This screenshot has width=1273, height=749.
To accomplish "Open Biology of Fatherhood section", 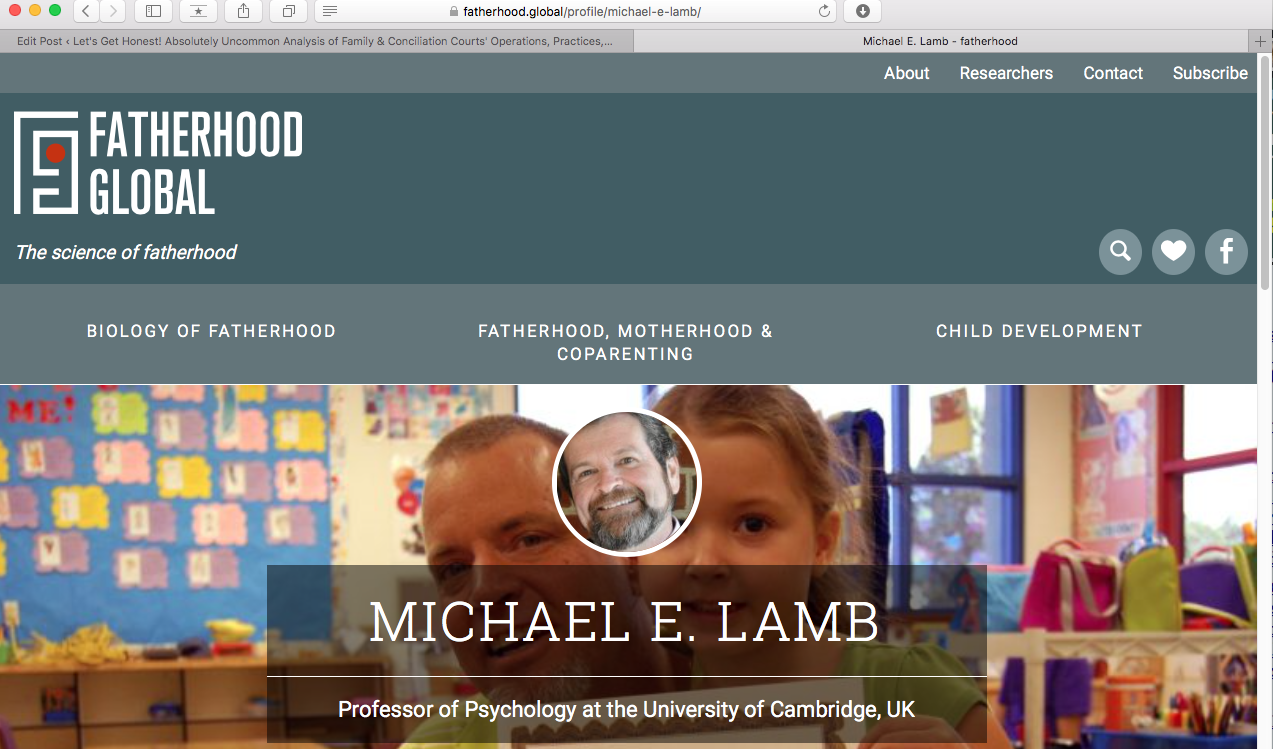I will pyautogui.click(x=211, y=331).
